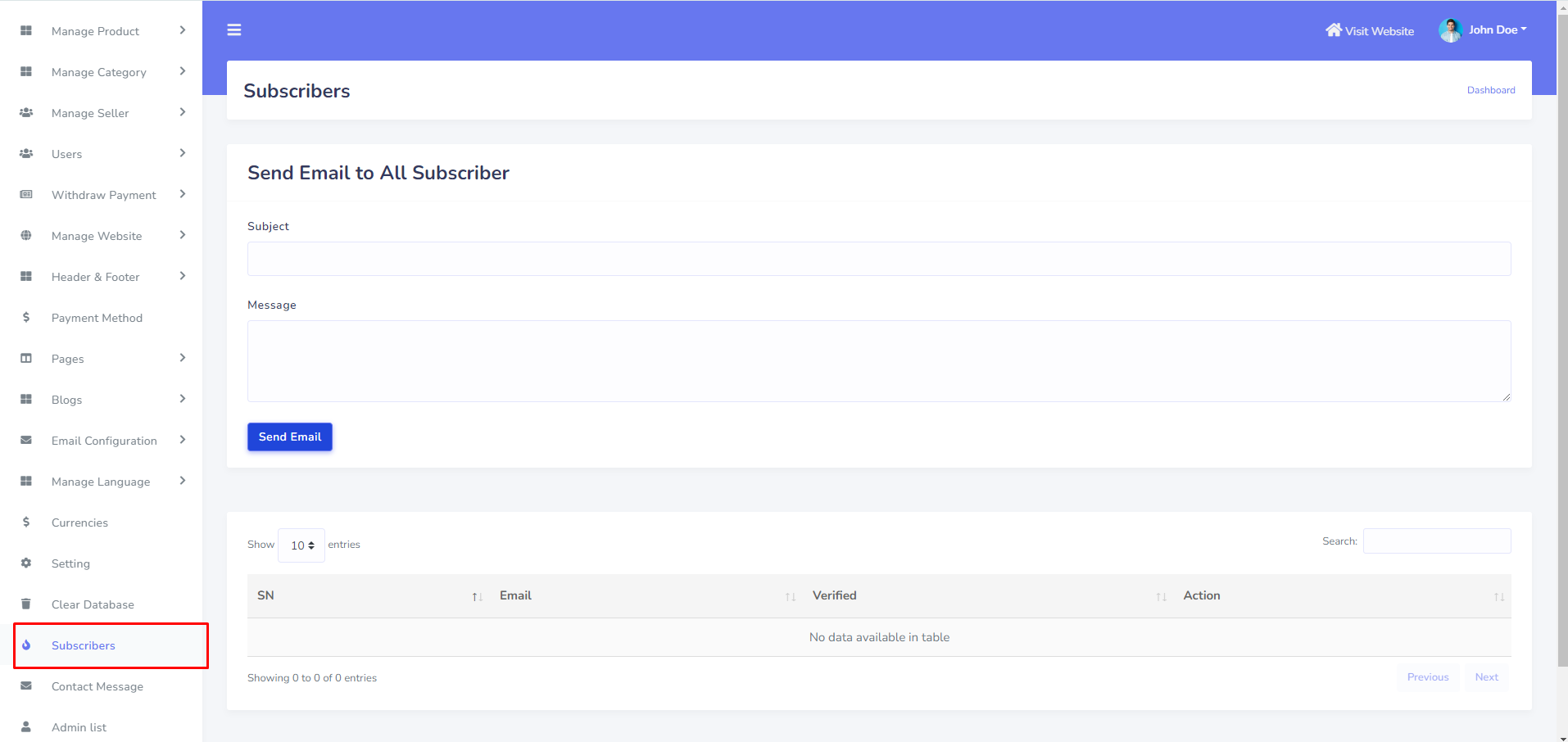Click John Doe's profile avatar
Screen dimensions: 1568x742
click(1450, 30)
